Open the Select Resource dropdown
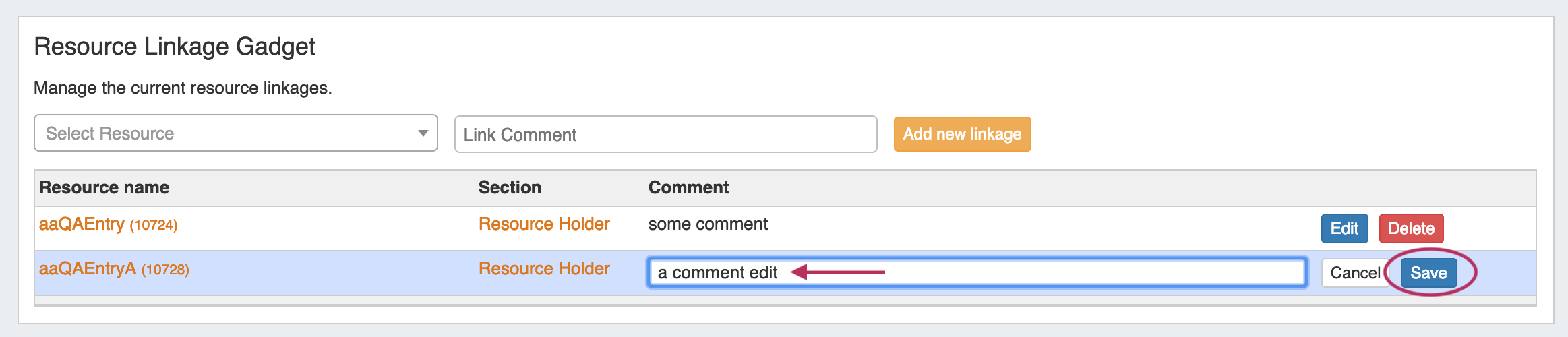 (229, 133)
